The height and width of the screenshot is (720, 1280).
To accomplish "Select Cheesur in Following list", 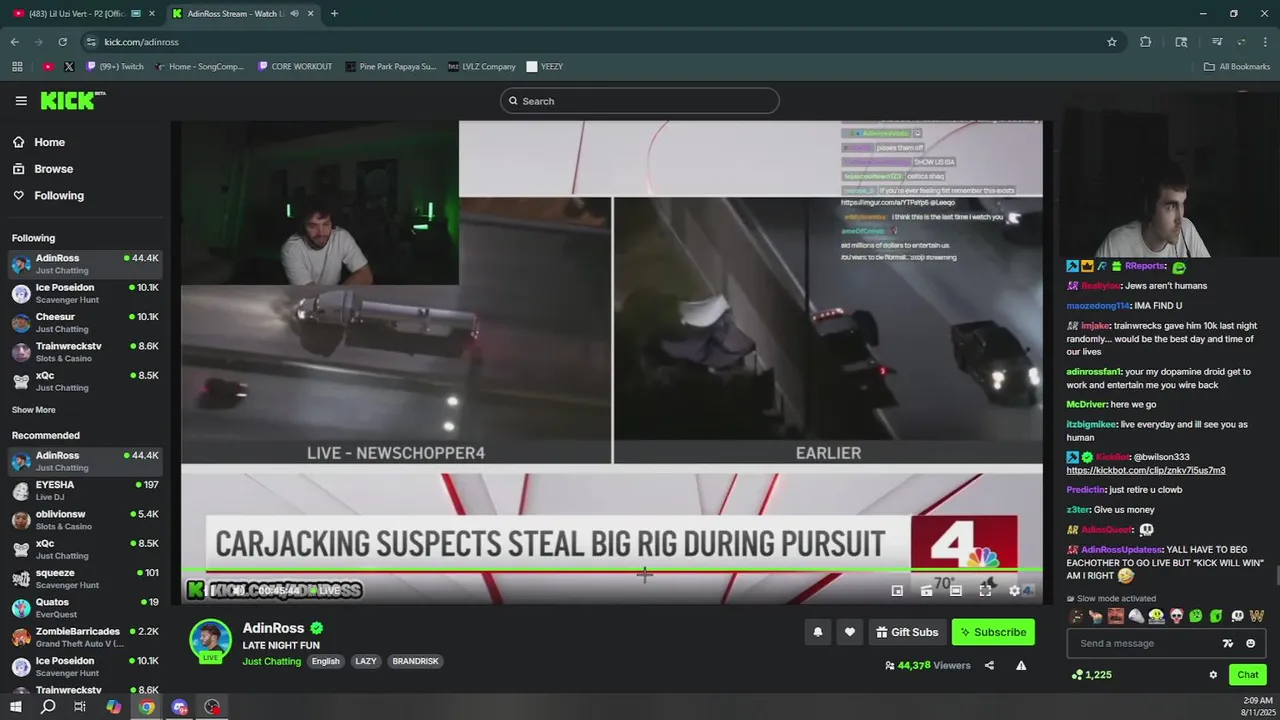I will click(85, 322).
